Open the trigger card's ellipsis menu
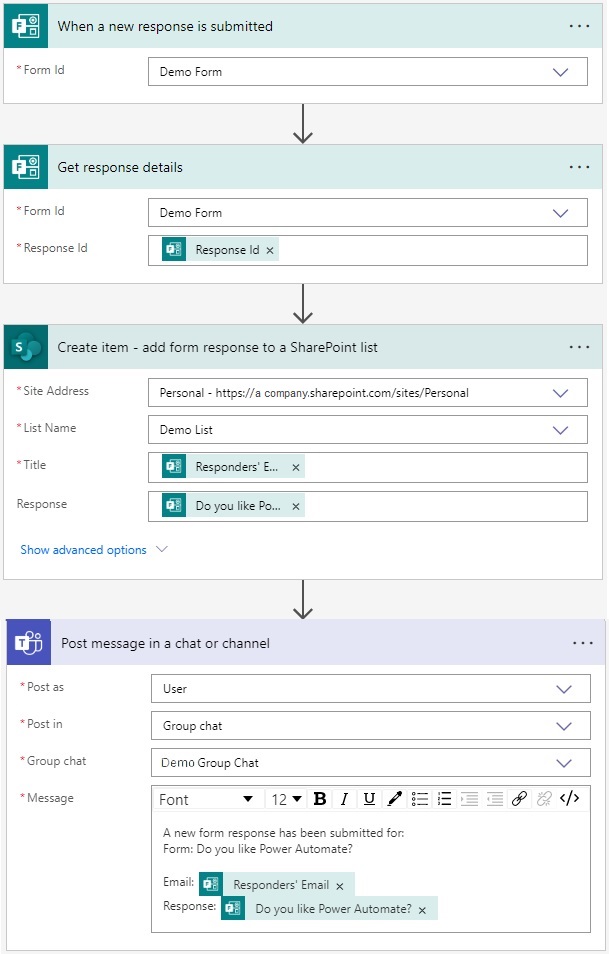609x954 pixels. coord(579,26)
